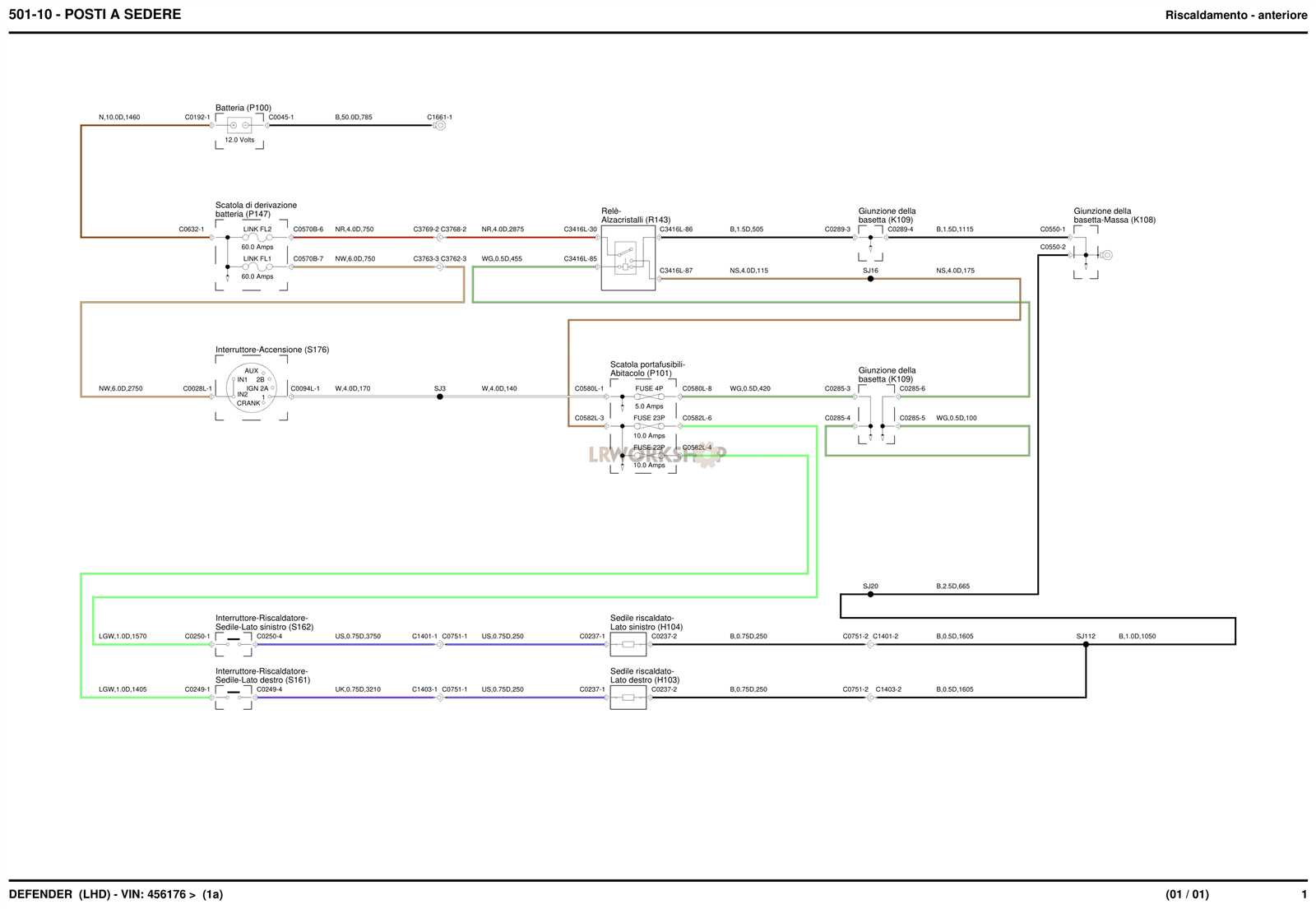Select the wire label 'B,1.5D,1115'

955,230
